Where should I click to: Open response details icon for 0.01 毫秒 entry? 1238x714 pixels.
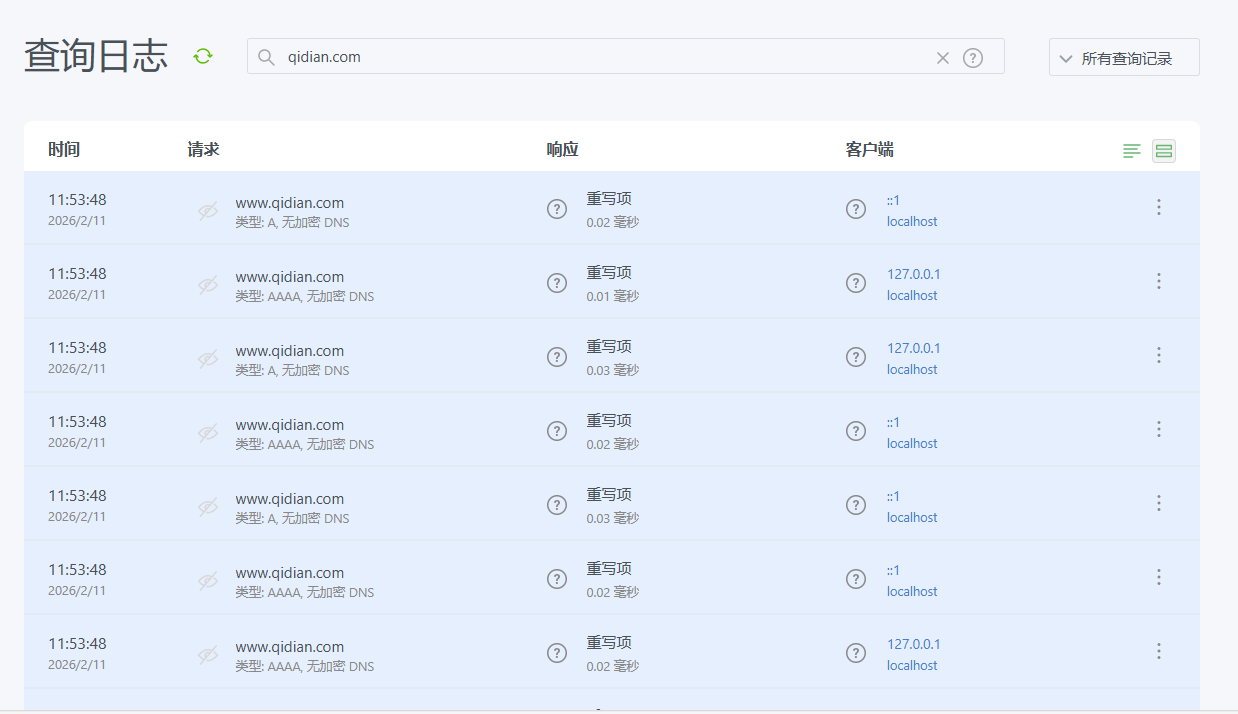tap(557, 283)
